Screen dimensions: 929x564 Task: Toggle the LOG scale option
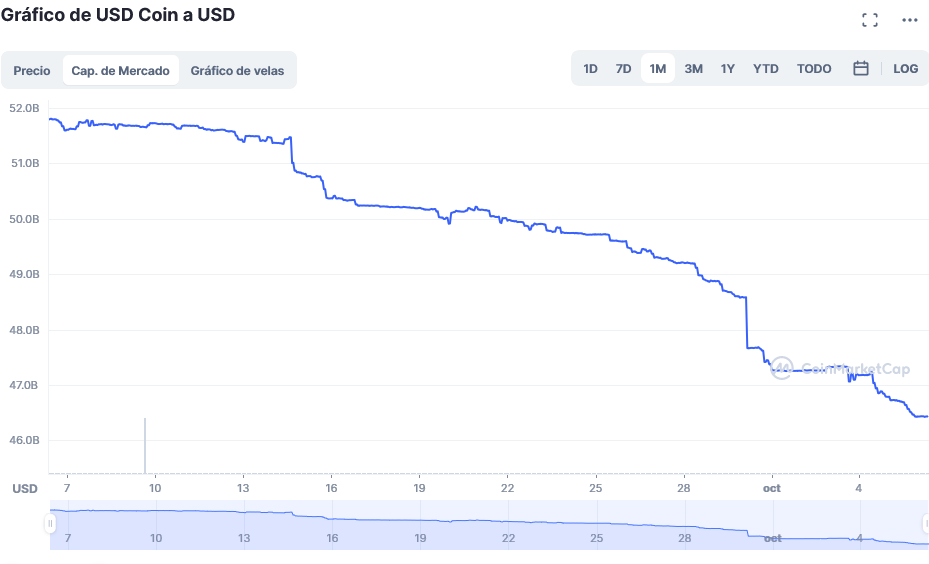905,69
